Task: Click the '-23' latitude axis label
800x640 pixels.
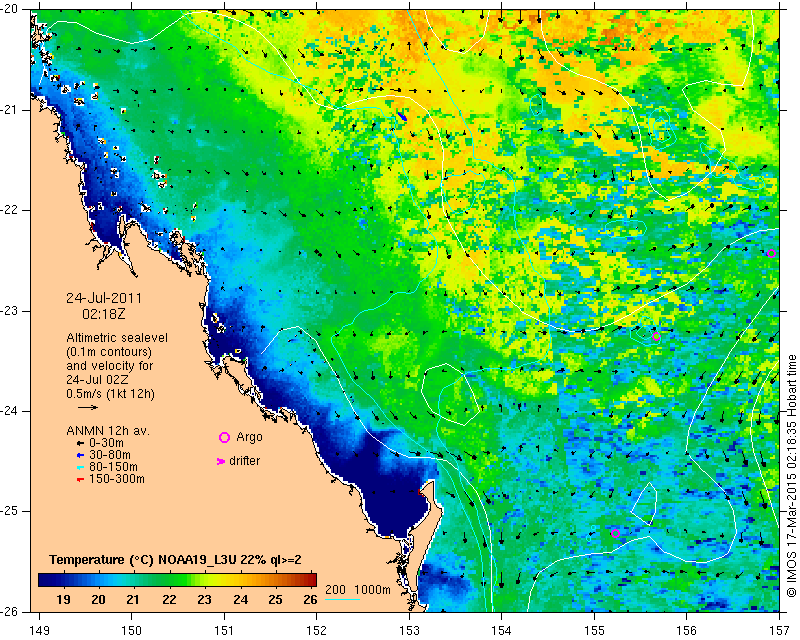Action: click(9, 310)
